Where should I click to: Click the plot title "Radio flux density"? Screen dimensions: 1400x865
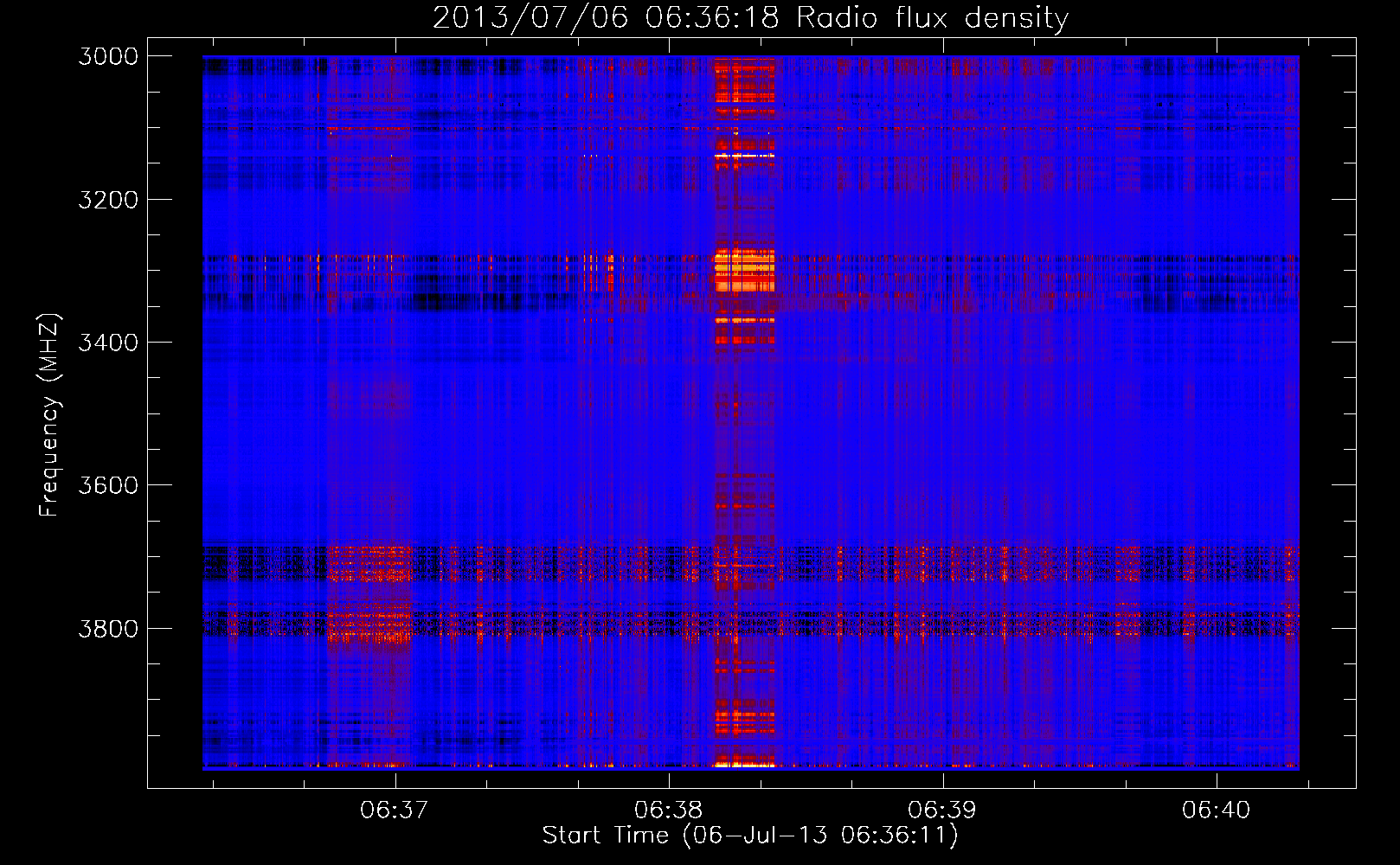(x=751, y=17)
